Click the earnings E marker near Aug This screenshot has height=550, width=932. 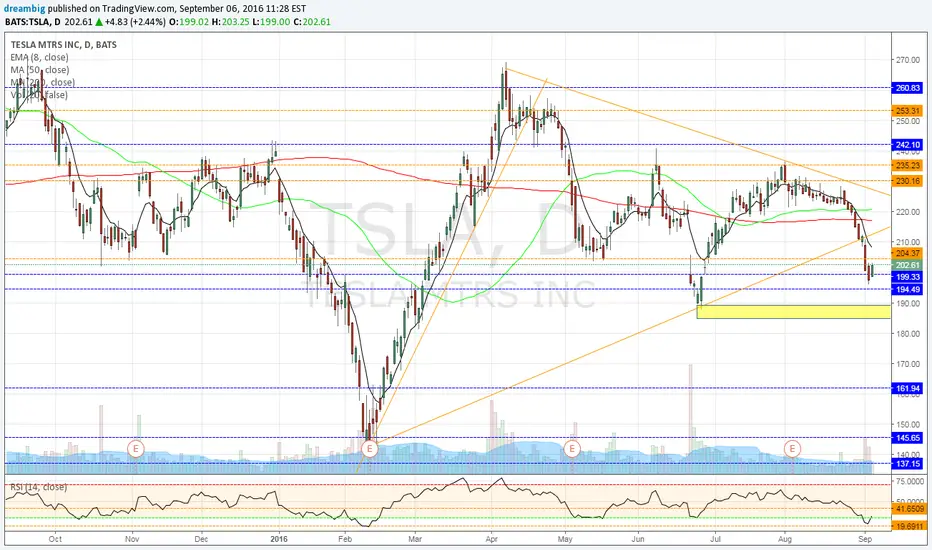[x=792, y=448]
